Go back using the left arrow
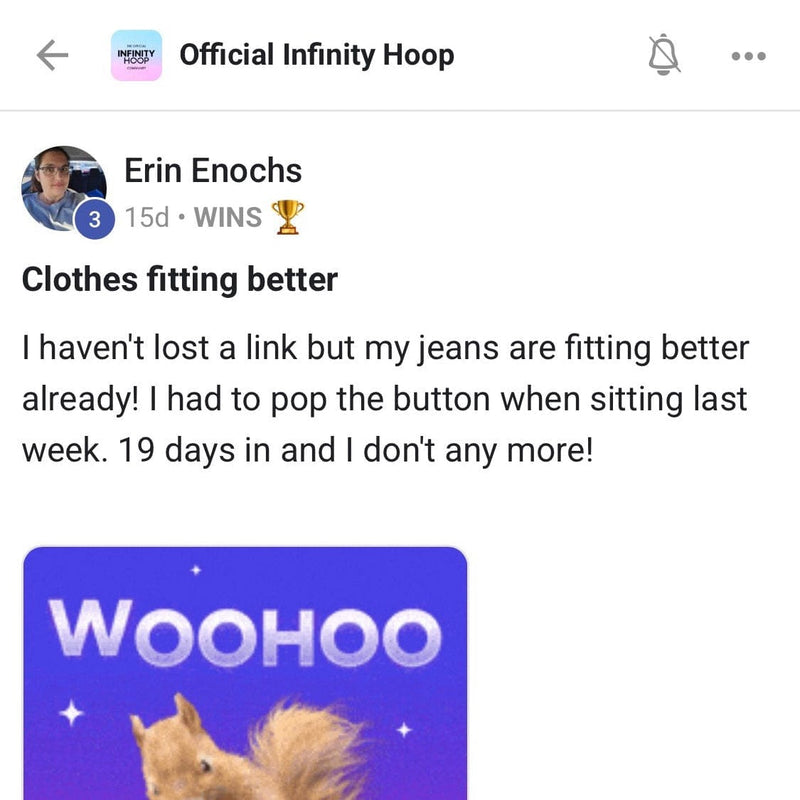 click(52, 56)
